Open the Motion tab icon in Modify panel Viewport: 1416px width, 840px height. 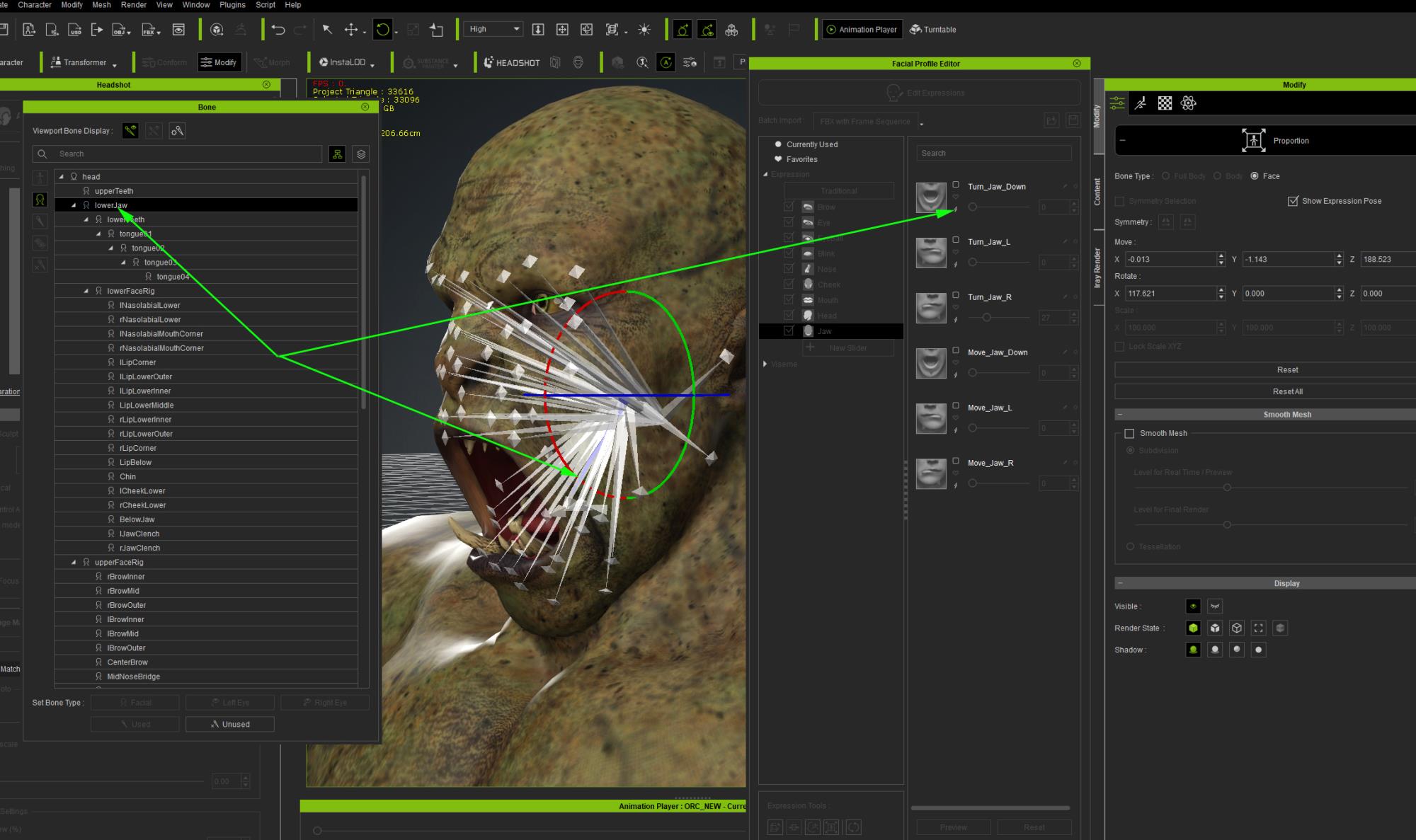point(1141,103)
